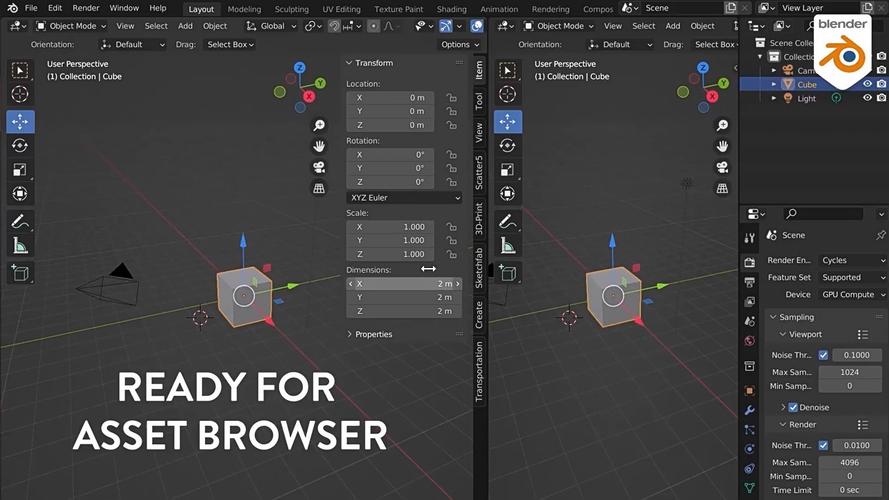Viewport: 889px width, 500px height.
Task: Open the Sketchfab sidebar tab
Action: pos(479,268)
